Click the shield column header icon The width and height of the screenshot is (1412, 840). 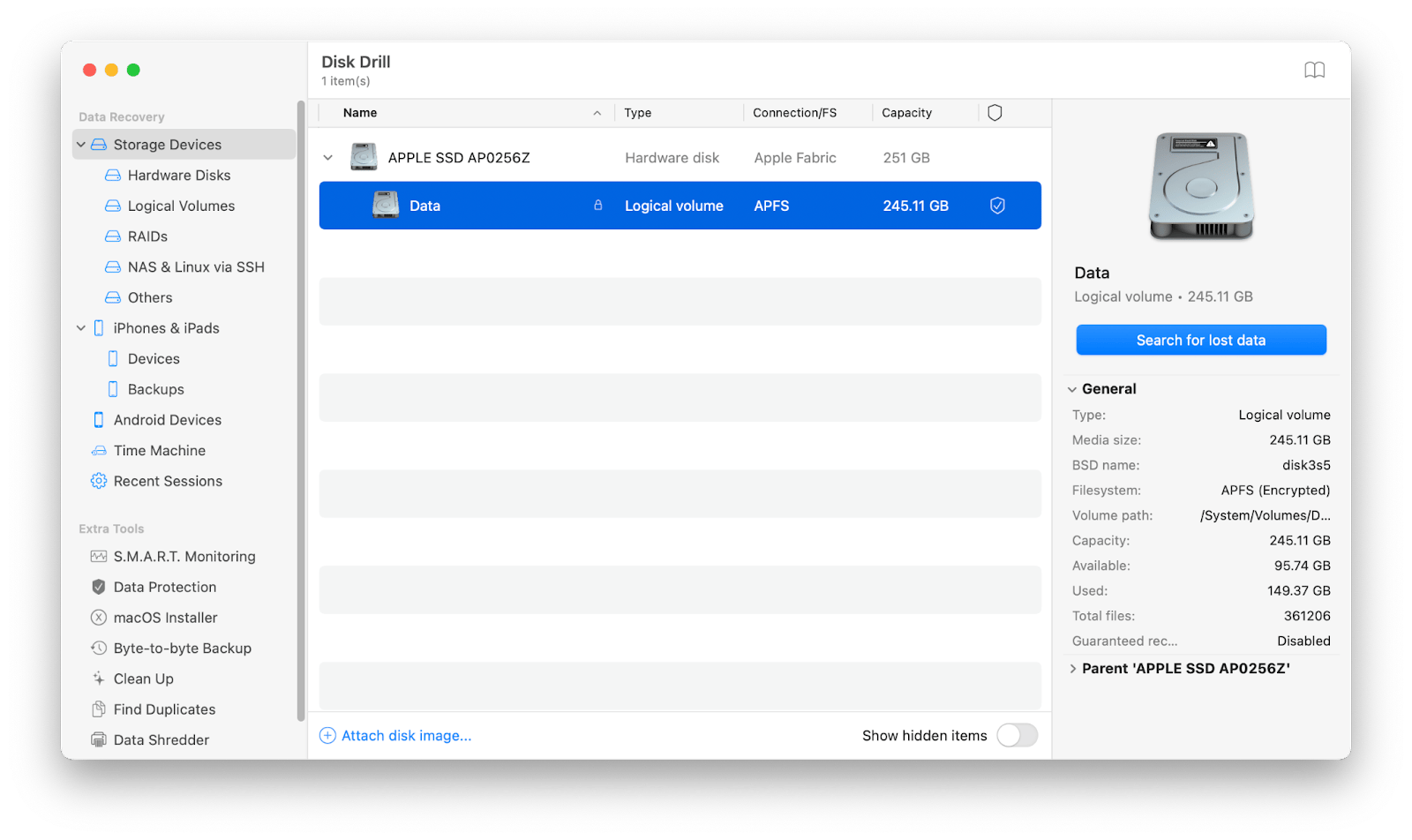pyautogui.click(x=995, y=113)
